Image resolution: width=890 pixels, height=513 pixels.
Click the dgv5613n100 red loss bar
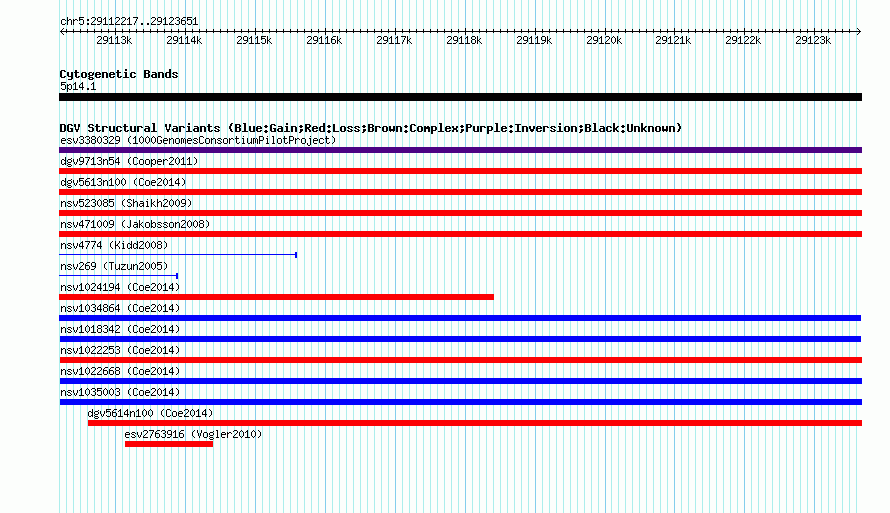click(x=460, y=192)
